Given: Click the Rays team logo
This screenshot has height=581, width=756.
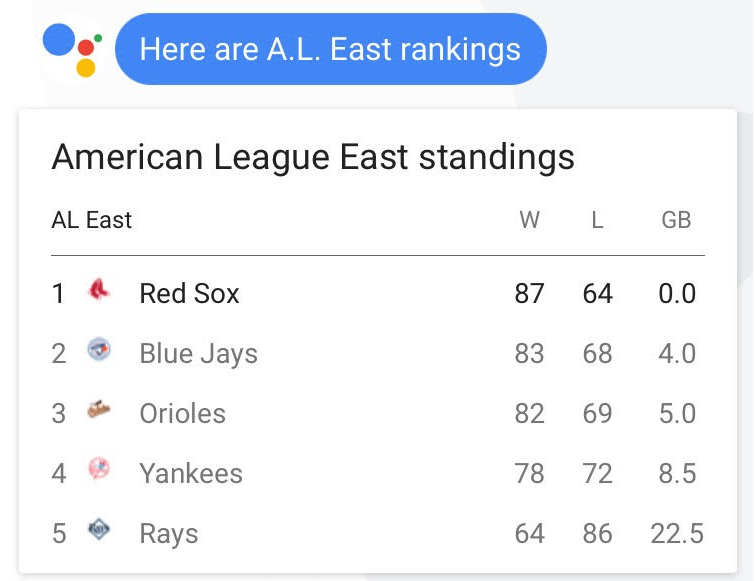Looking at the screenshot, I should pos(99,529).
